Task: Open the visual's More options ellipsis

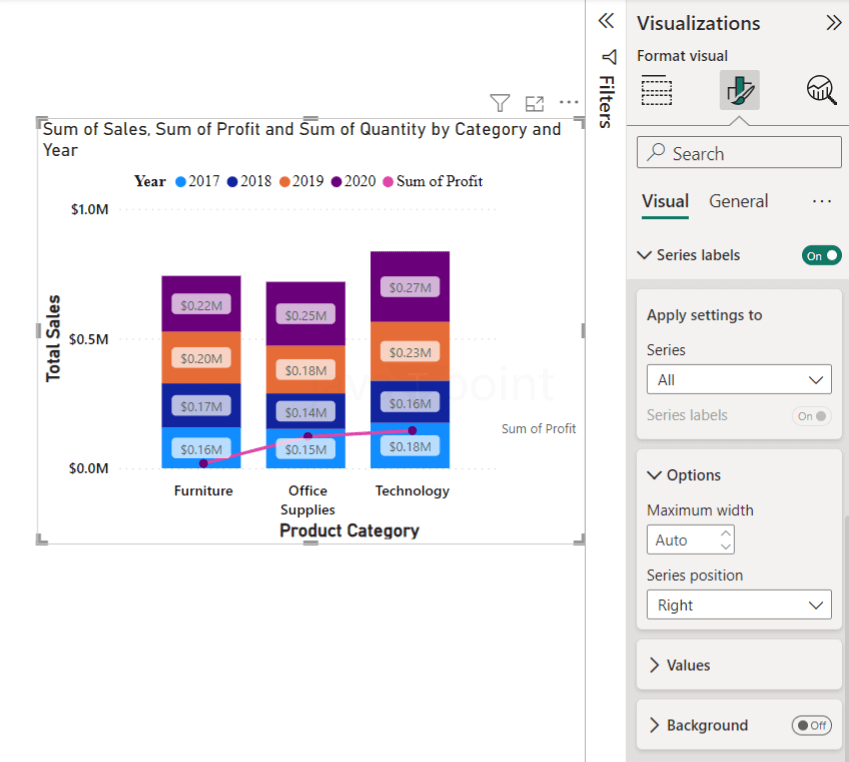Action: 569,102
